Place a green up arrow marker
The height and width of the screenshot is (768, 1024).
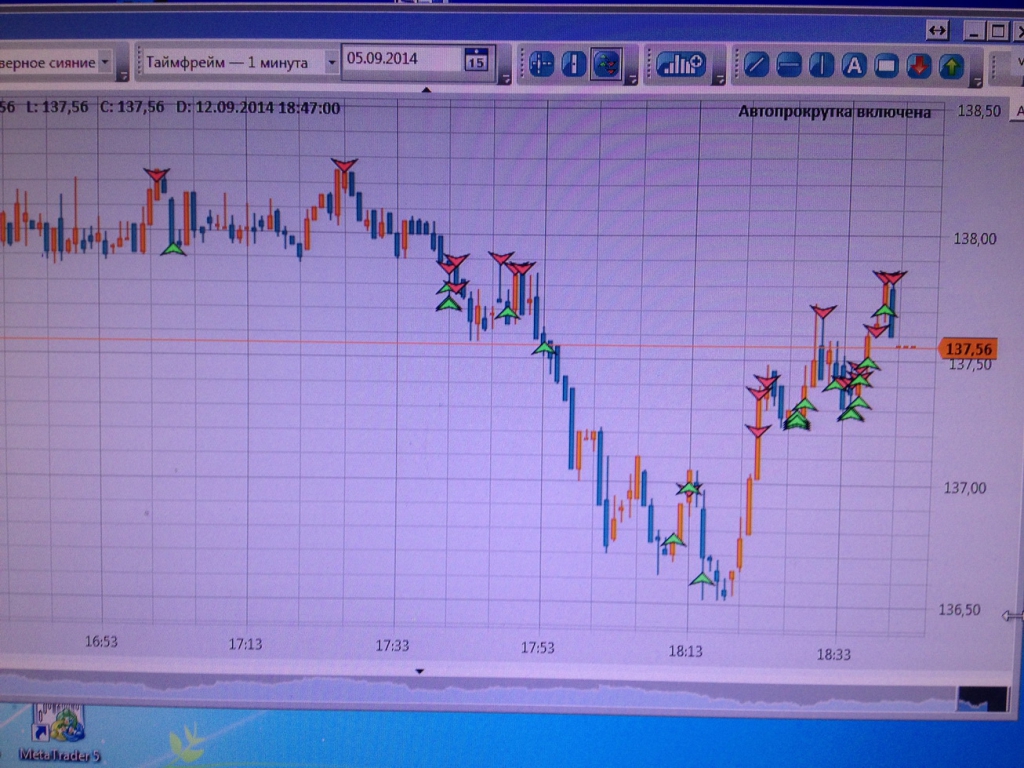(x=950, y=66)
